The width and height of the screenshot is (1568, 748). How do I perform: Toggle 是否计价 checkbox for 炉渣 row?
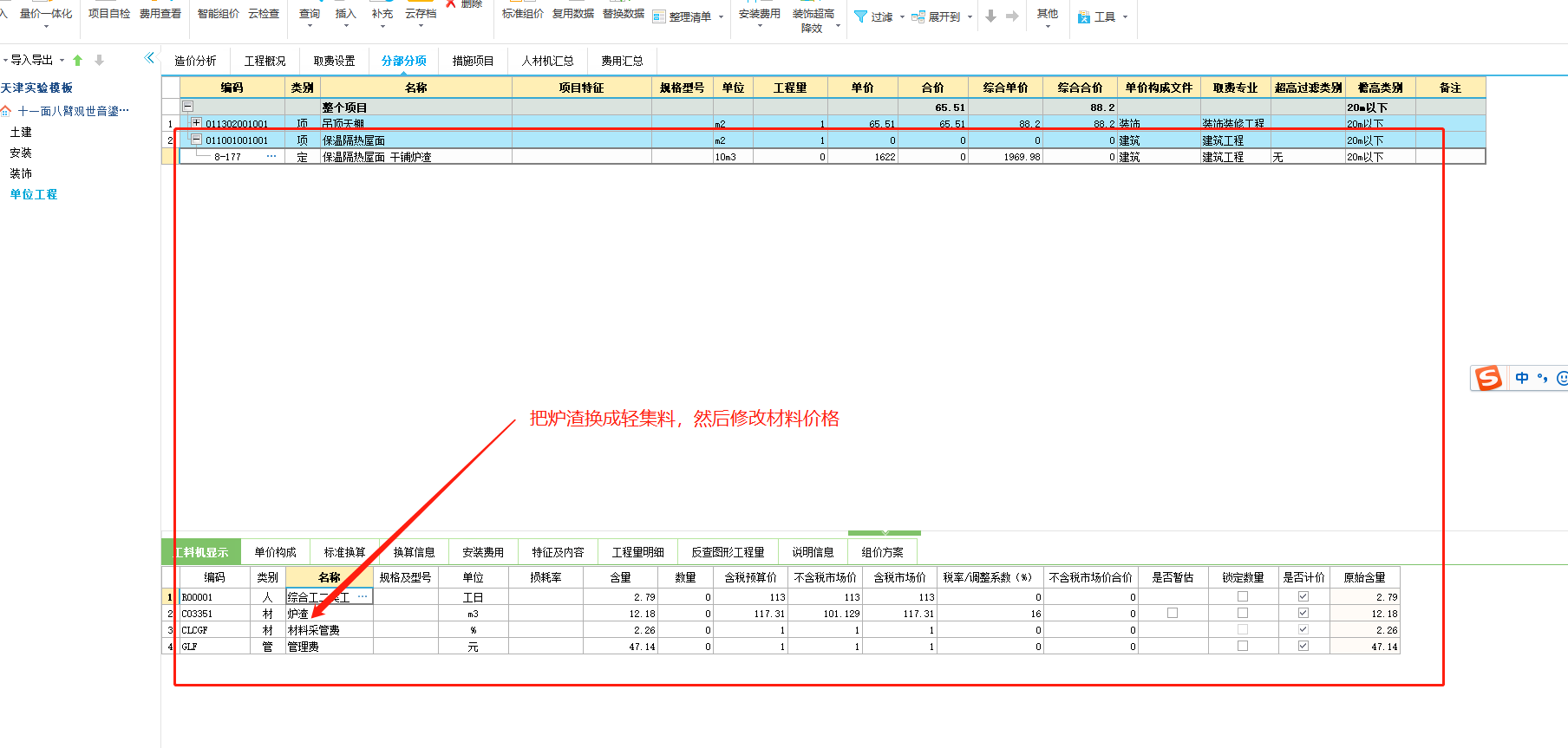point(1303,613)
